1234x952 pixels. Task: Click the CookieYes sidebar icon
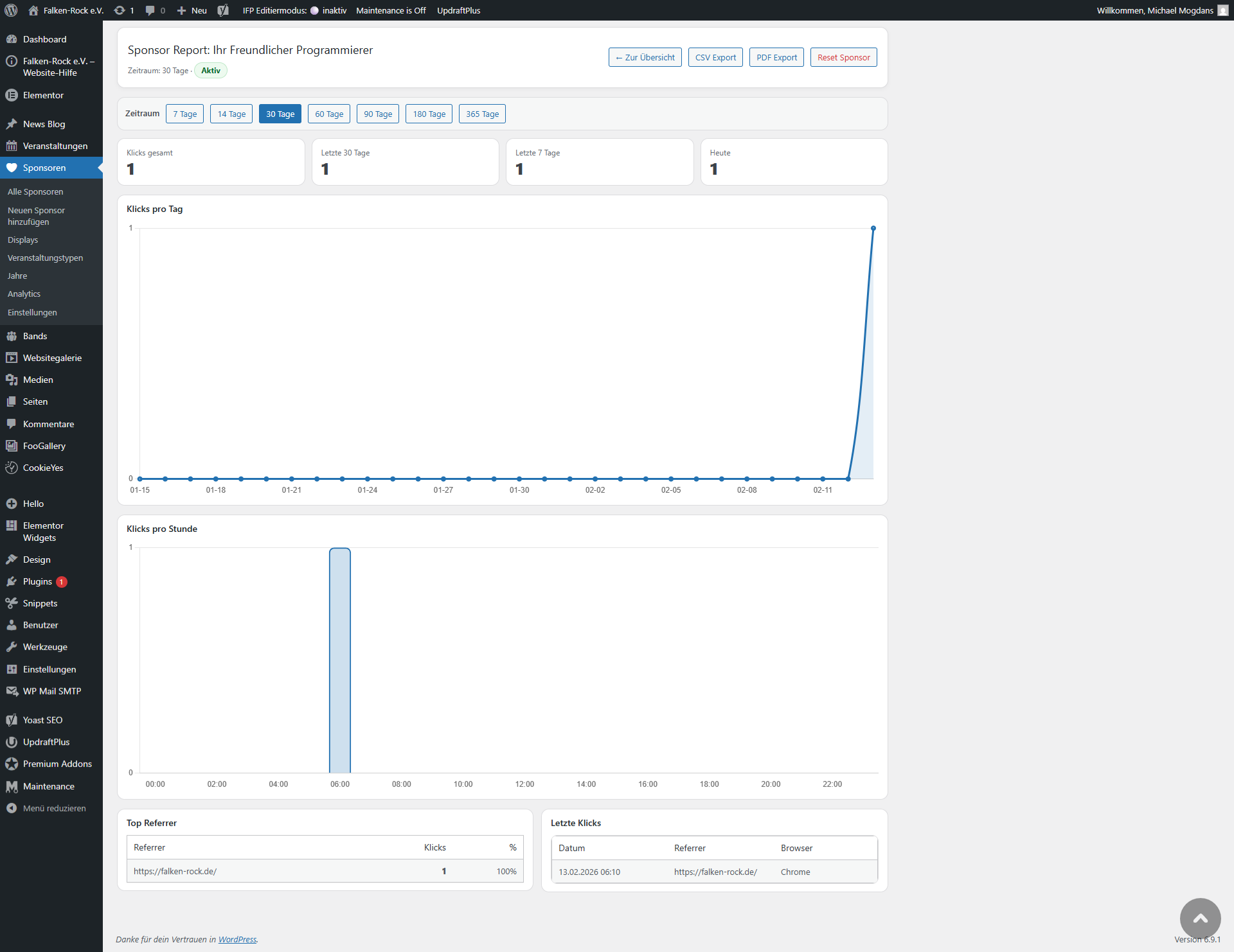(12, 468)
